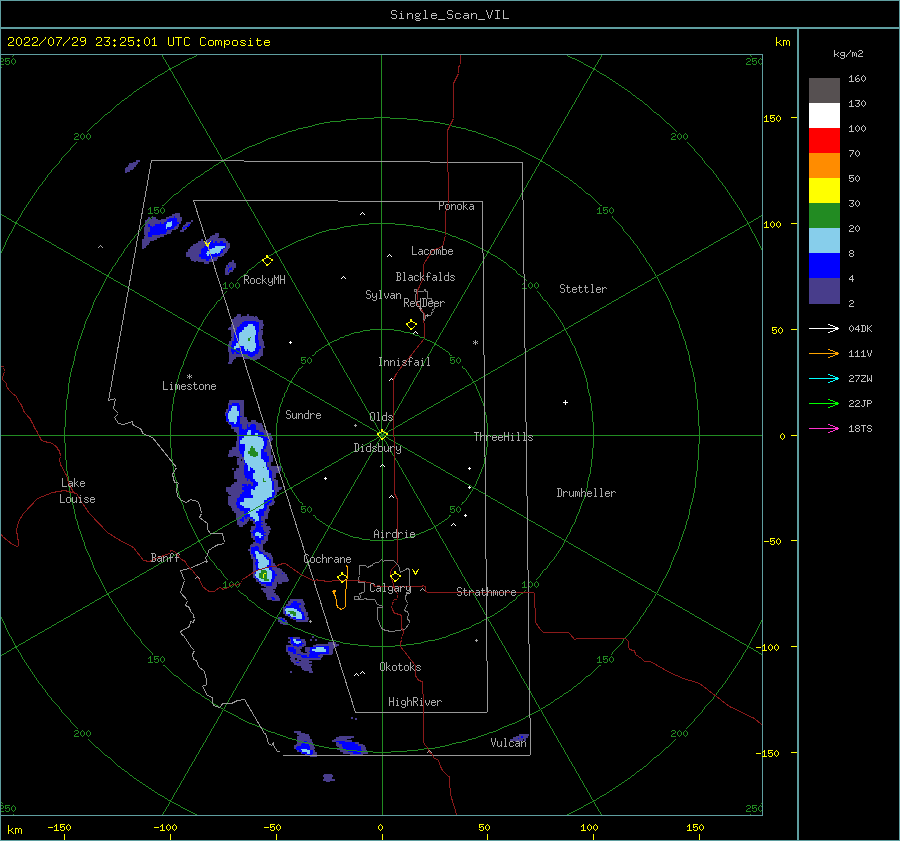Select the purple 4 color swatch
Image resolution: width=900 pixels, height=841 pixels.
[x=824, y=291]
